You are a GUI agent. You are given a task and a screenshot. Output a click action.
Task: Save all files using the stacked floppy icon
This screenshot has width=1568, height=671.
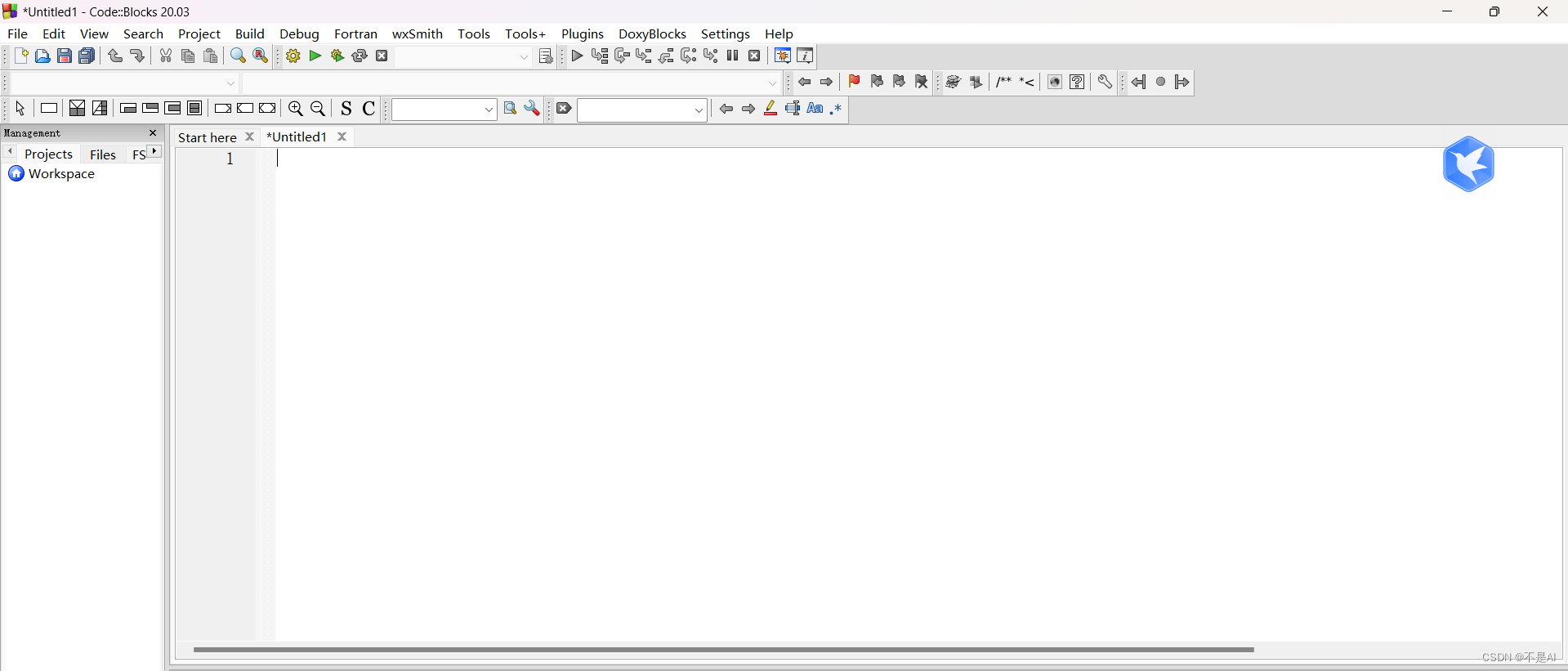coord(87,56)
